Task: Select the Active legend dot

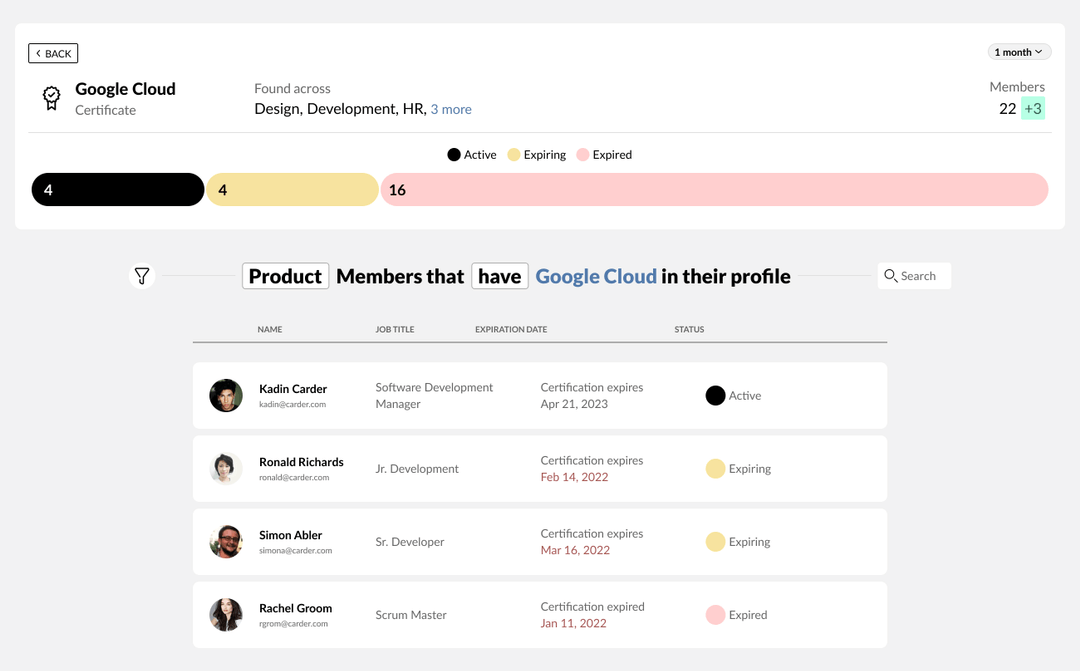Action: (453, 154)
